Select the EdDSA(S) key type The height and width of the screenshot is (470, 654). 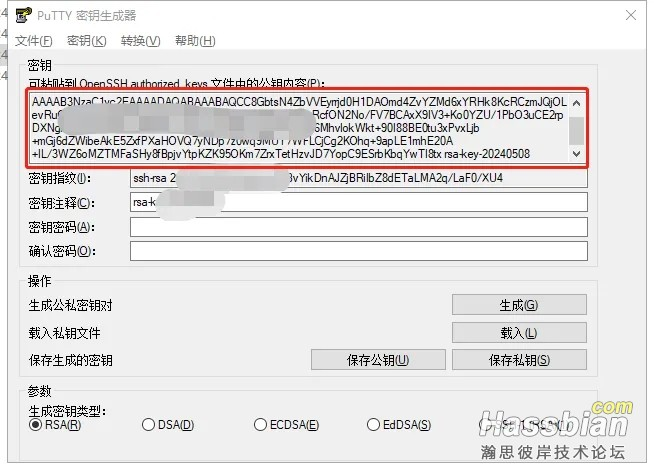pyautogui.click(x=399, y=425)
